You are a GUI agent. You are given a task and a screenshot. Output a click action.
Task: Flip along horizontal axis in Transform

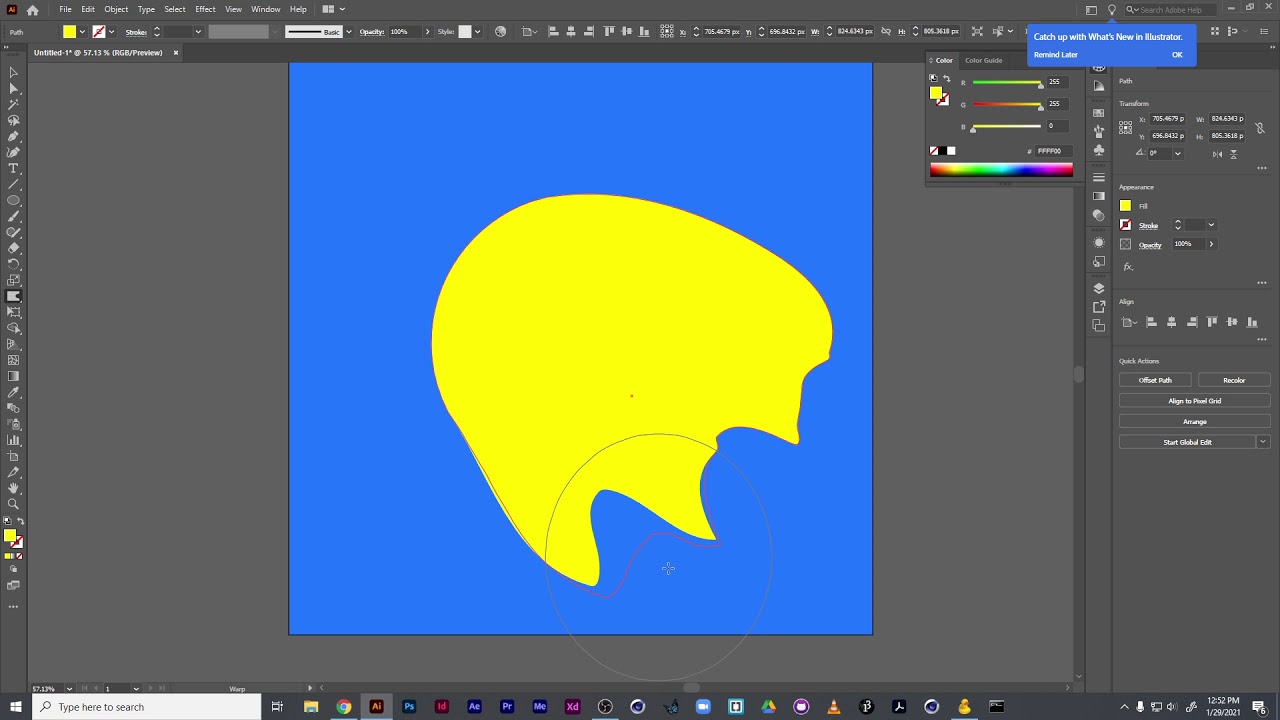1217,154
